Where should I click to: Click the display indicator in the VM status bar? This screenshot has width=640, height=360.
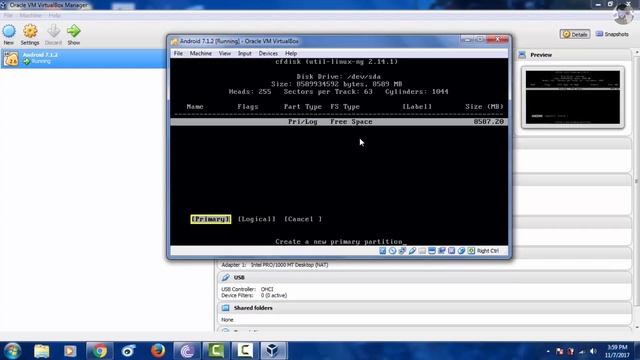tap(432, 251)
